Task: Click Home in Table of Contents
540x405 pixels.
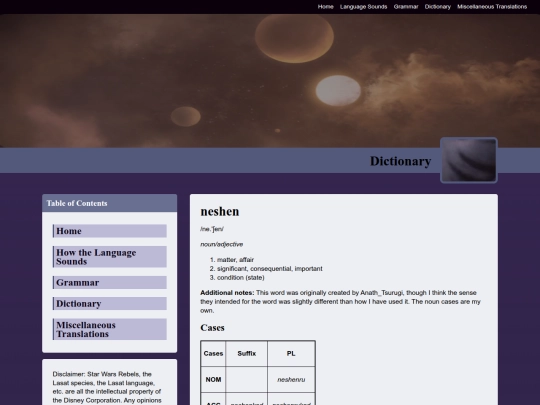Action: pyautogui.click(x=110, y=231)
